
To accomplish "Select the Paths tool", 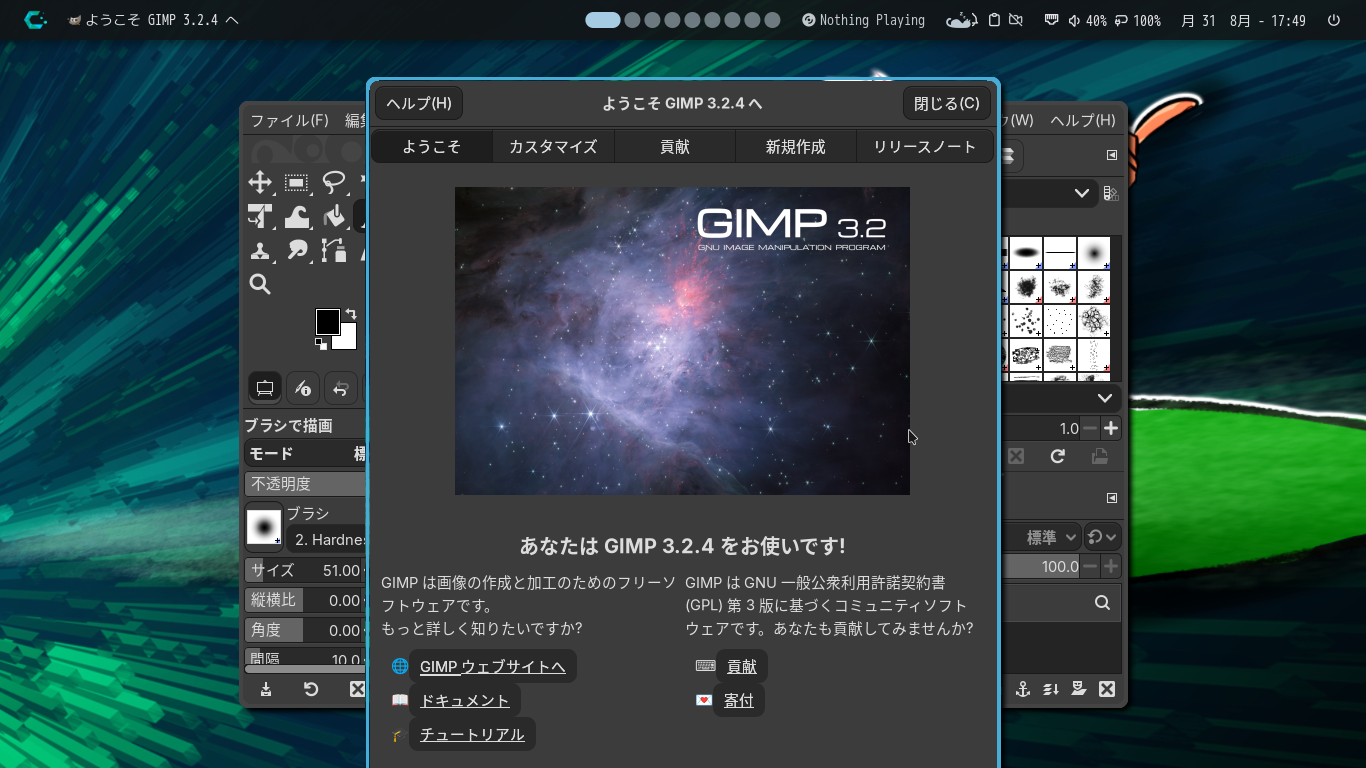I will coord(333,250).
